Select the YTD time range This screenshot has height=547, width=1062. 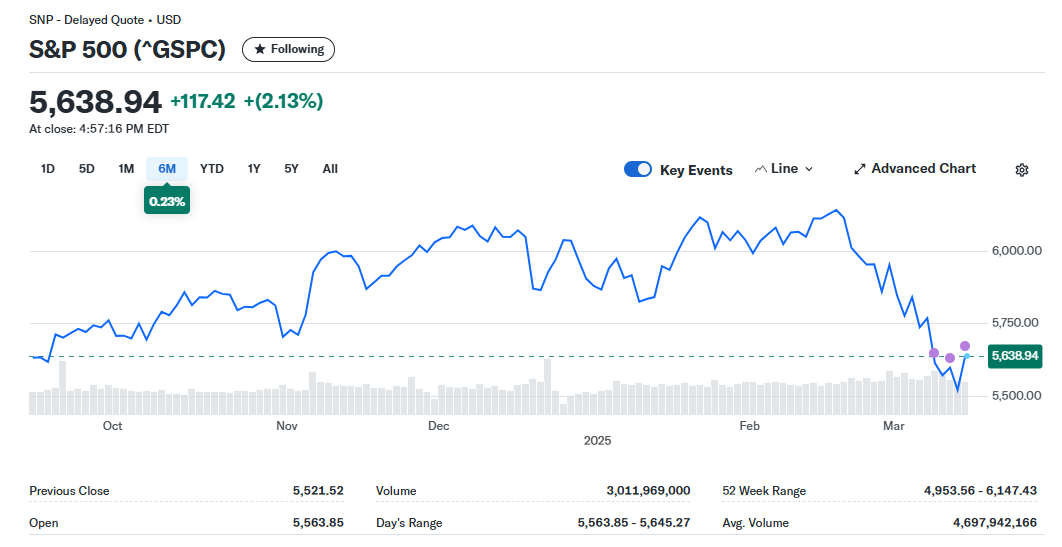click(x=212, y=169)
